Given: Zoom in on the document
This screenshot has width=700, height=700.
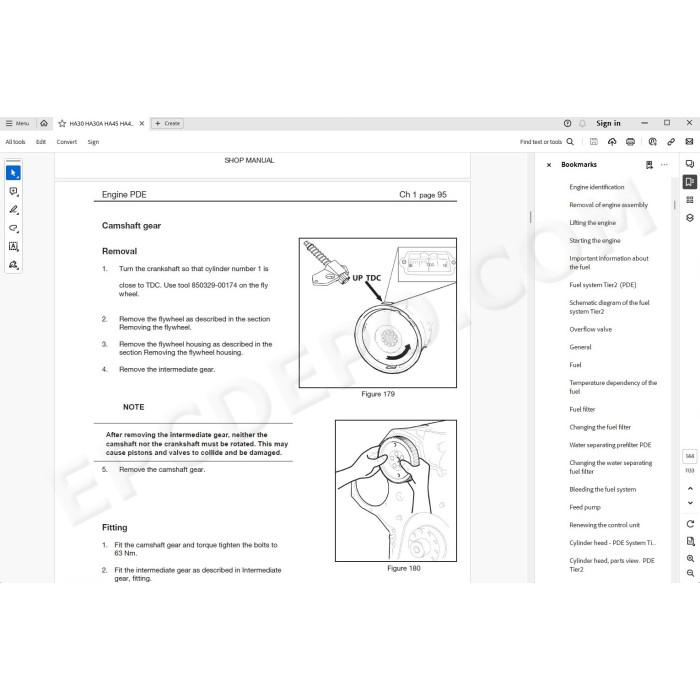Looking at the screenshot, I should 690,558.
